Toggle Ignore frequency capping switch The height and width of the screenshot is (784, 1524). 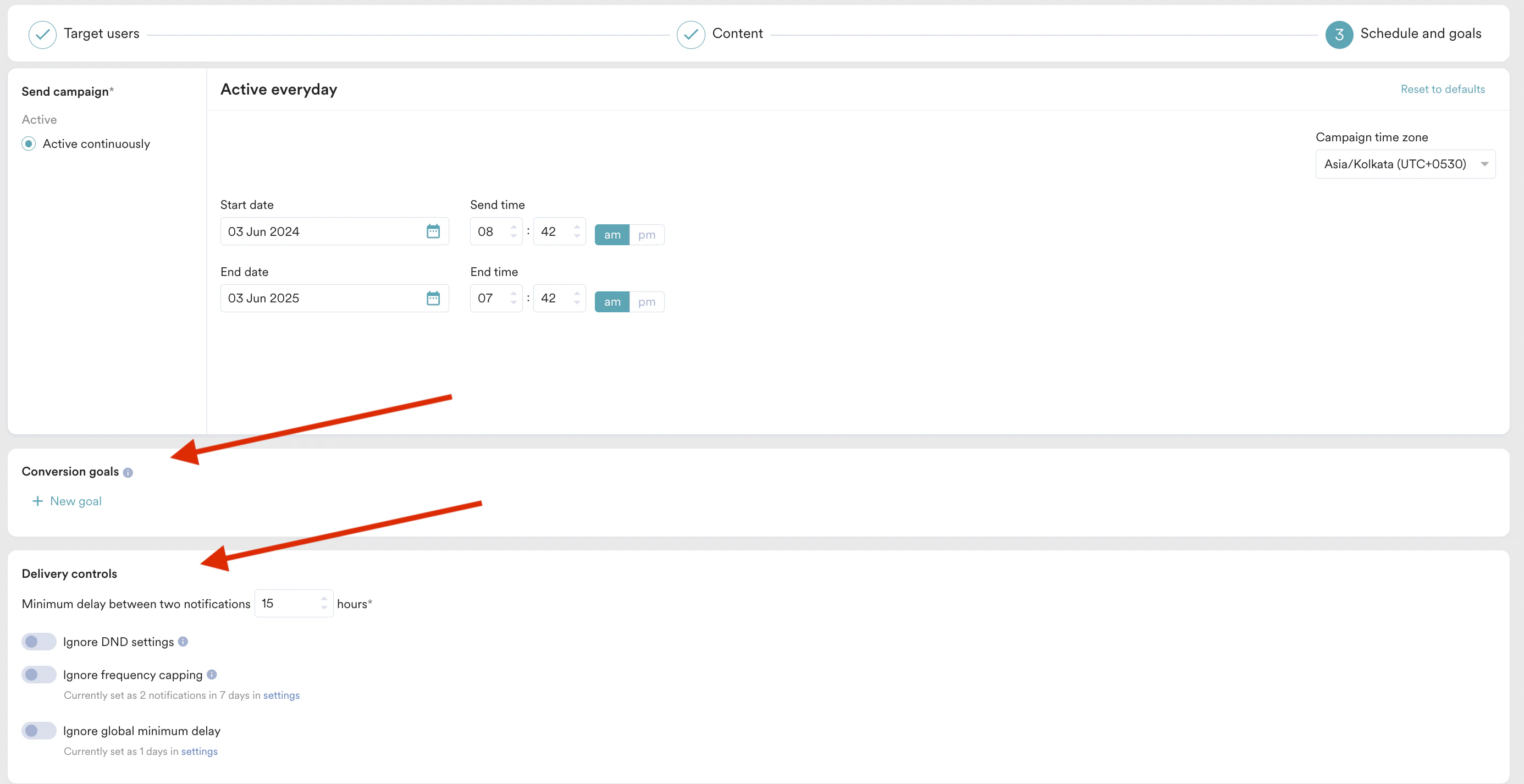pyautogui.click(x=38, y=675)
